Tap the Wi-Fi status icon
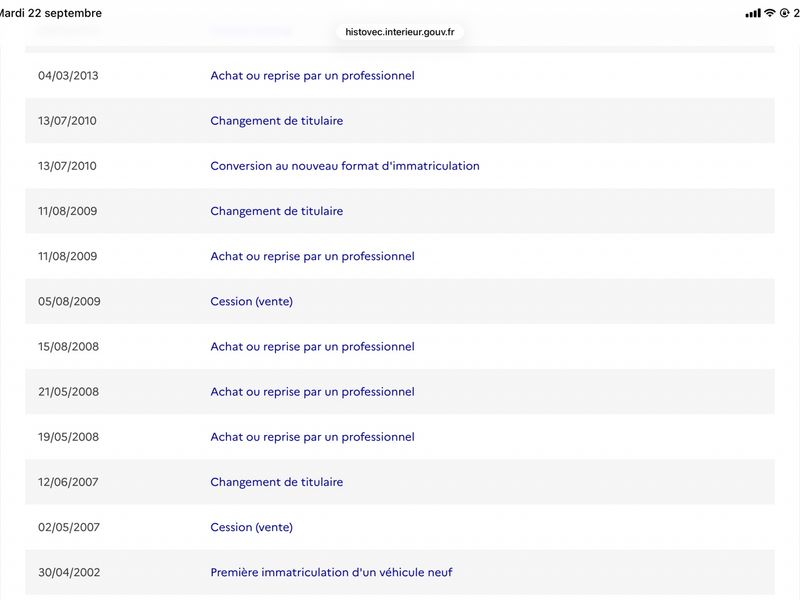Viewport: 800px width, 600px height. [x=769, y=13]
